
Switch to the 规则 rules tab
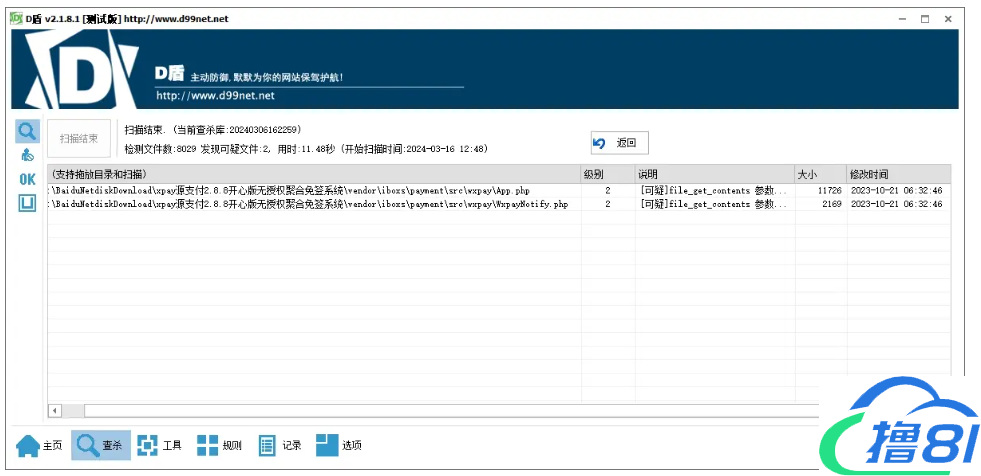219,445
